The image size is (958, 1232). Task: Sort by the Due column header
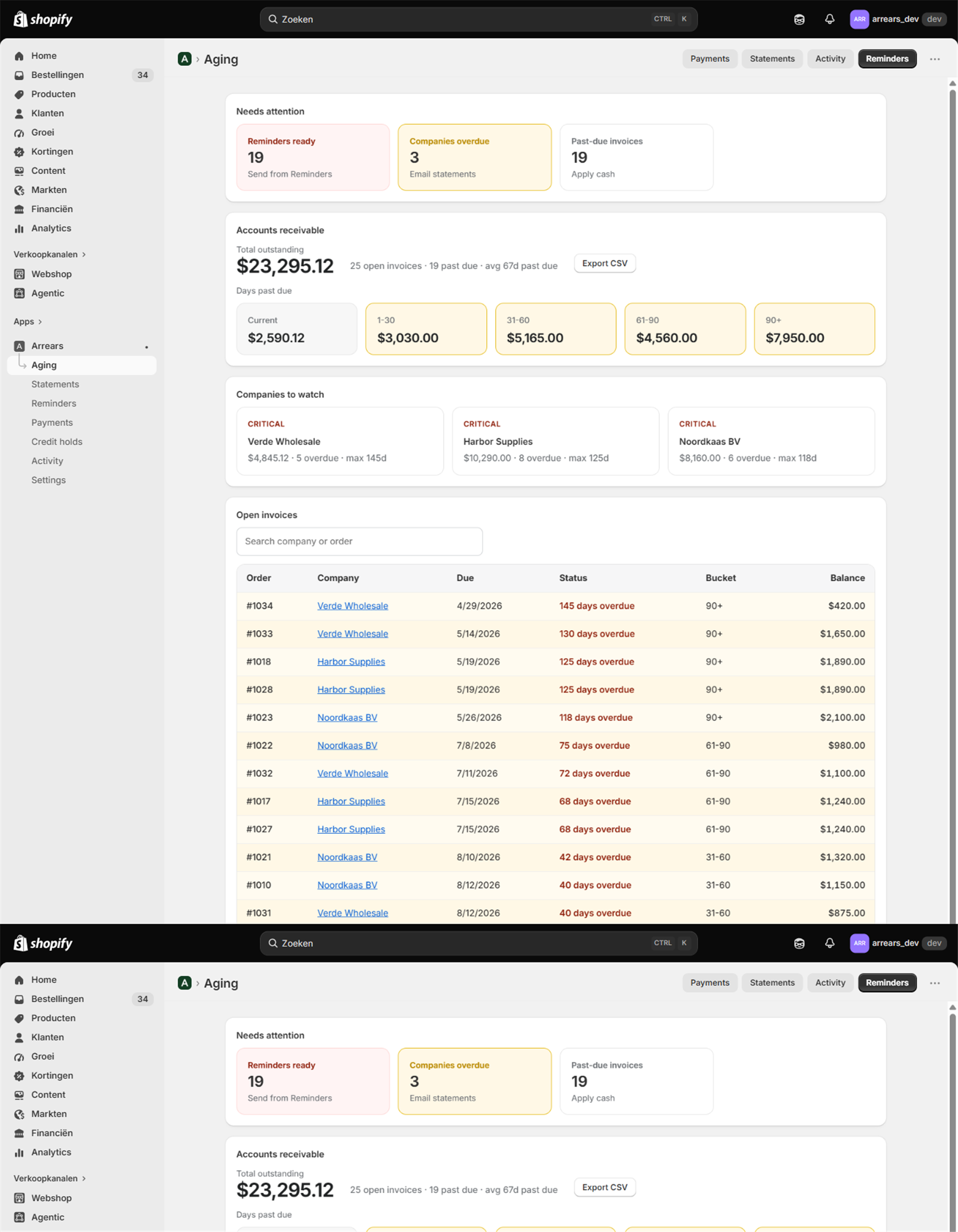tap(465, 578)
